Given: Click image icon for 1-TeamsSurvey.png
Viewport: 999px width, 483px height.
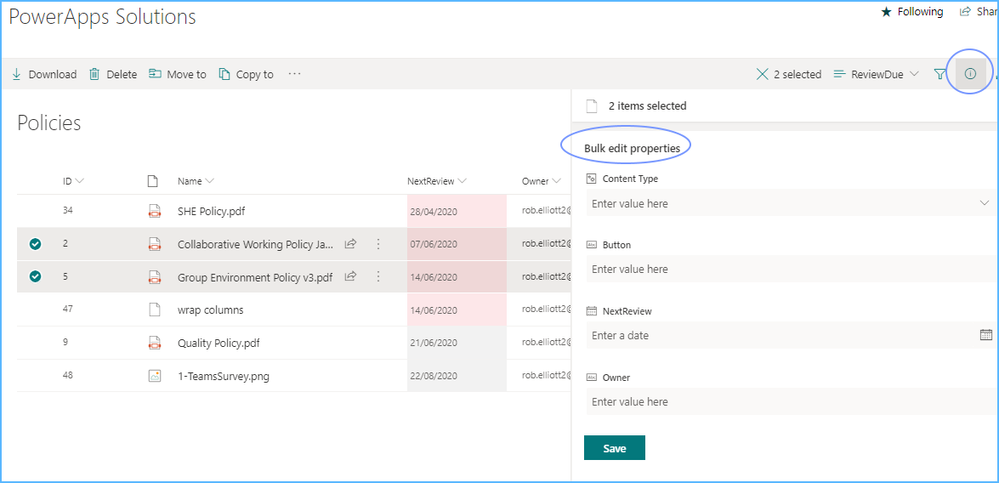Looking at the screenshot, I should 154,376.
